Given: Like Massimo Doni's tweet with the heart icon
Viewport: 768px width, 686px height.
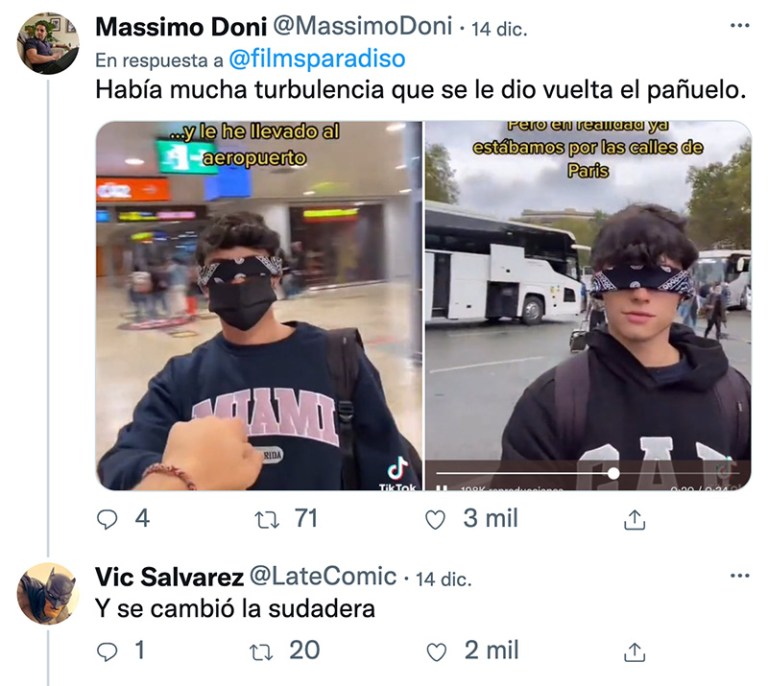Looking at the screenshot, I should tap(435, 520).
